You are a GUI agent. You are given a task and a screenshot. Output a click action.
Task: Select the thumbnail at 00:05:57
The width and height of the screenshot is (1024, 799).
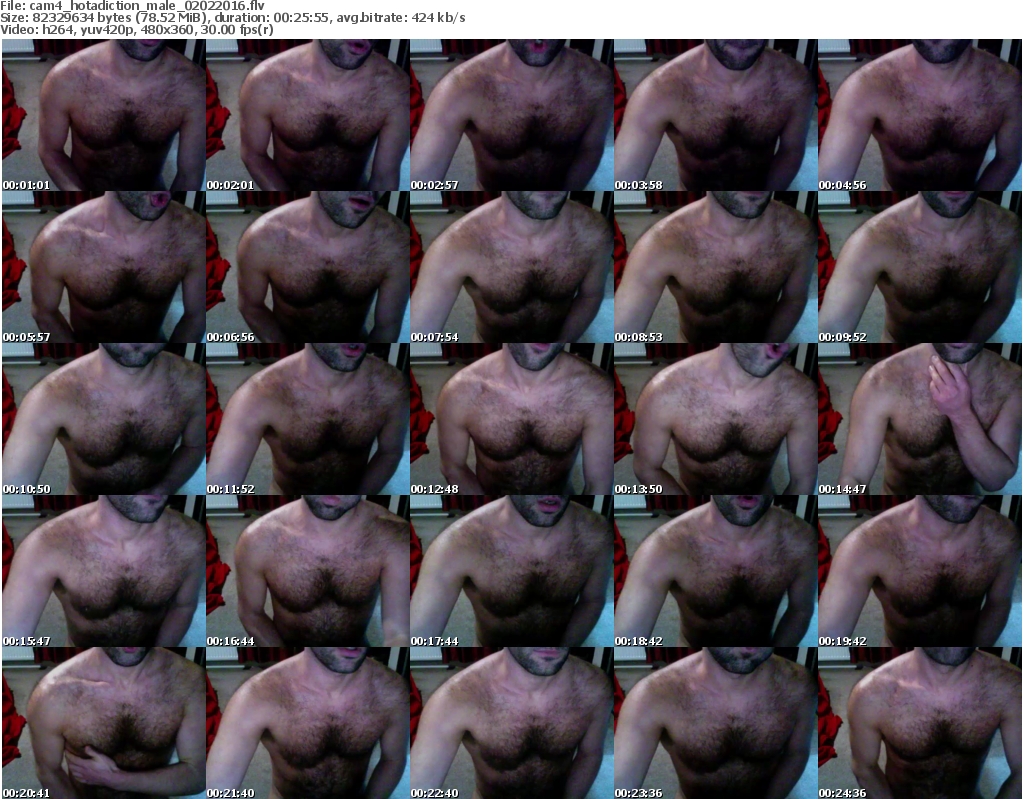coord(103,267)
